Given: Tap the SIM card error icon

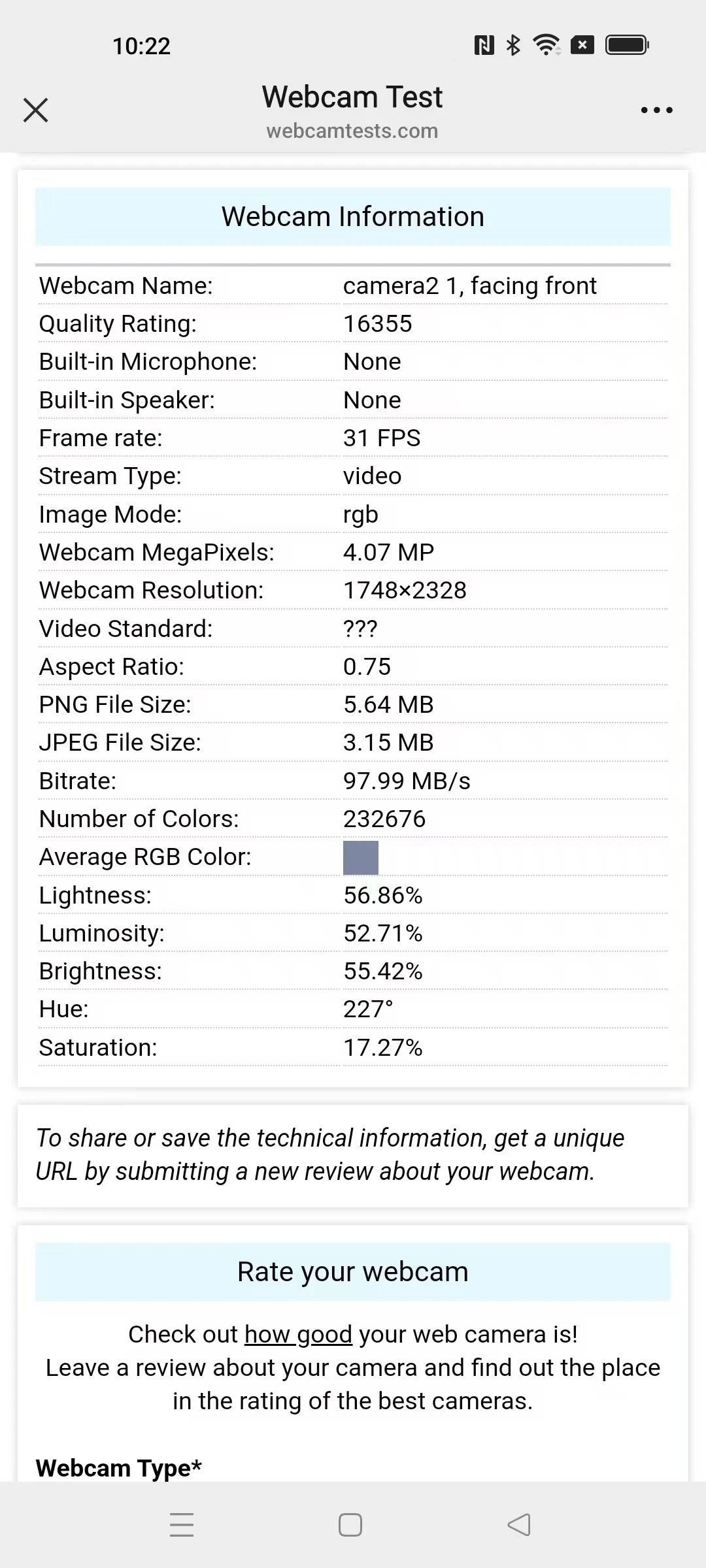Looking at the screenshot, I should pos(582,45).
